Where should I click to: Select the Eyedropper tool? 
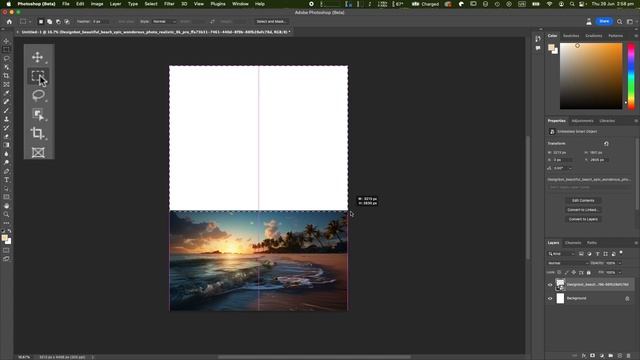pyautogui.click(x=6, y=93)
